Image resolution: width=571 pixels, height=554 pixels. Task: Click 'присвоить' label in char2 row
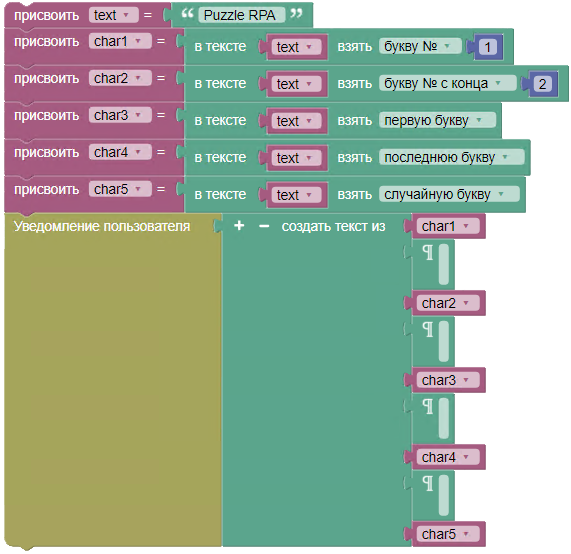click(x=47, y=79)
